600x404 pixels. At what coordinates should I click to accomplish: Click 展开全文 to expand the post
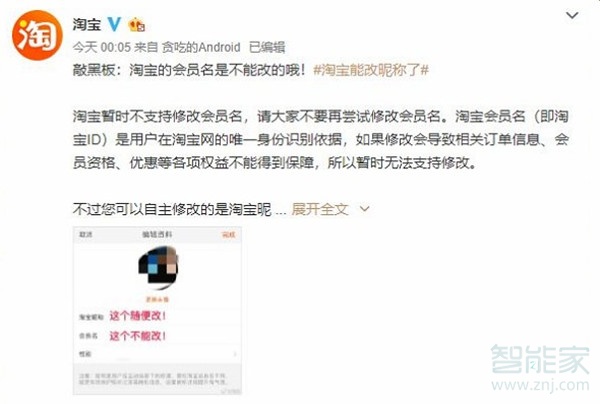coord(320,209)
